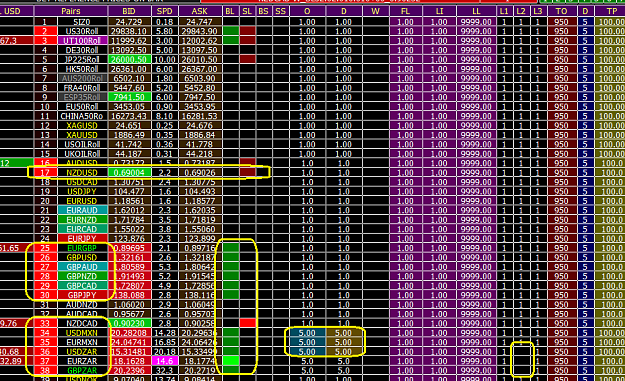The width and height of the screenshot is (625, 381).
Task: Open the US30Roll pair button
Action: click(82, 31)
